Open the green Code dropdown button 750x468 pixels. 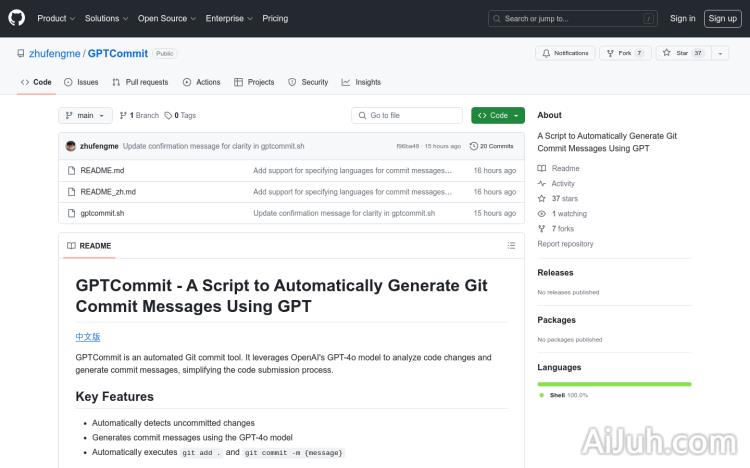pyautogui.click(x=498, y=115)
